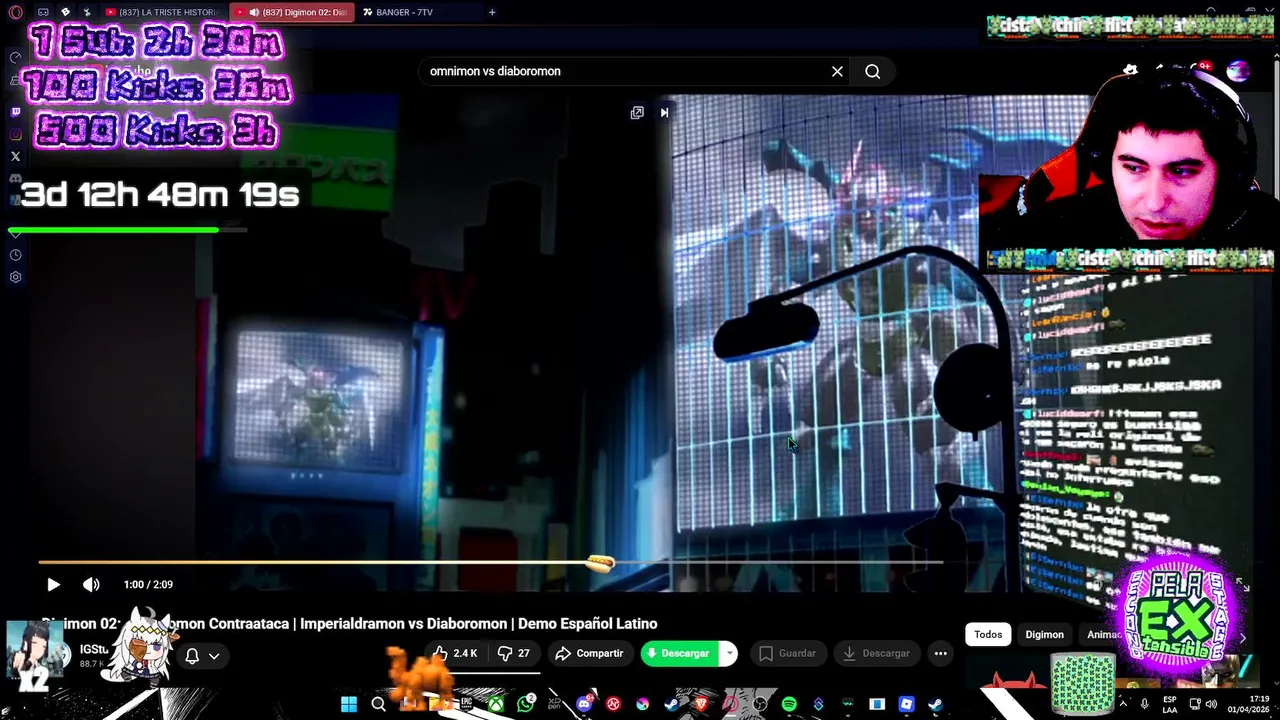Like the video (2.4 K)

click(455, 653)
